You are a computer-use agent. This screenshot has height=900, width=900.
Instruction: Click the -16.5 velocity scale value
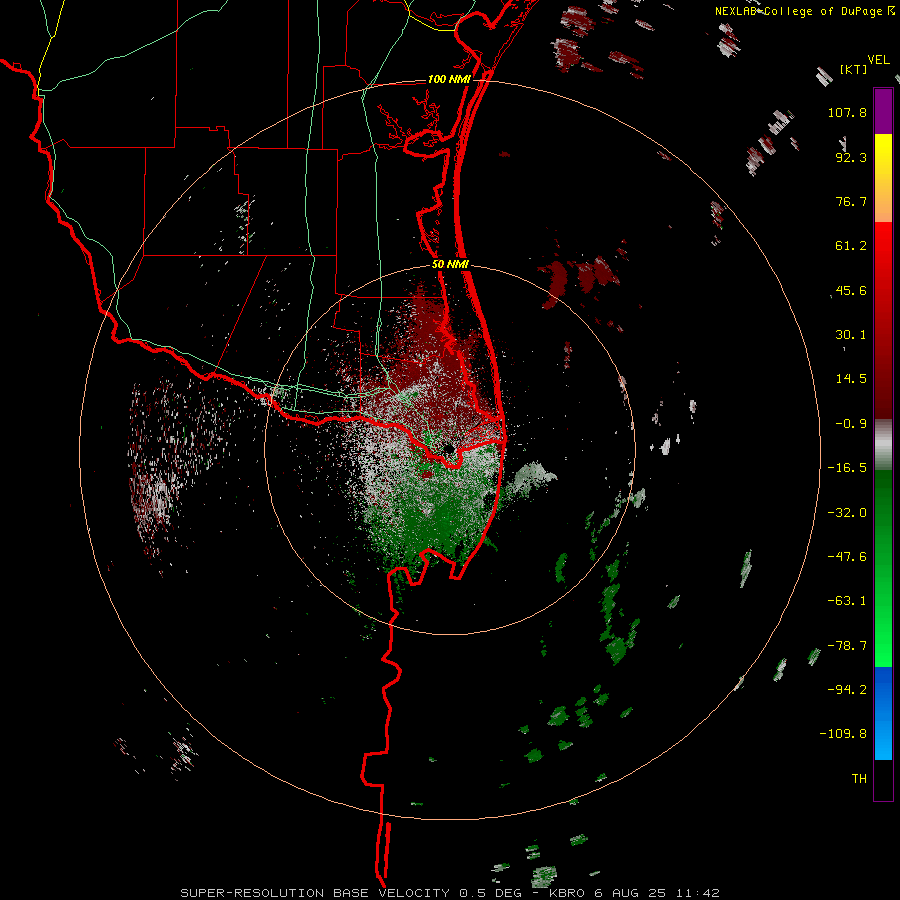point(847,468)
